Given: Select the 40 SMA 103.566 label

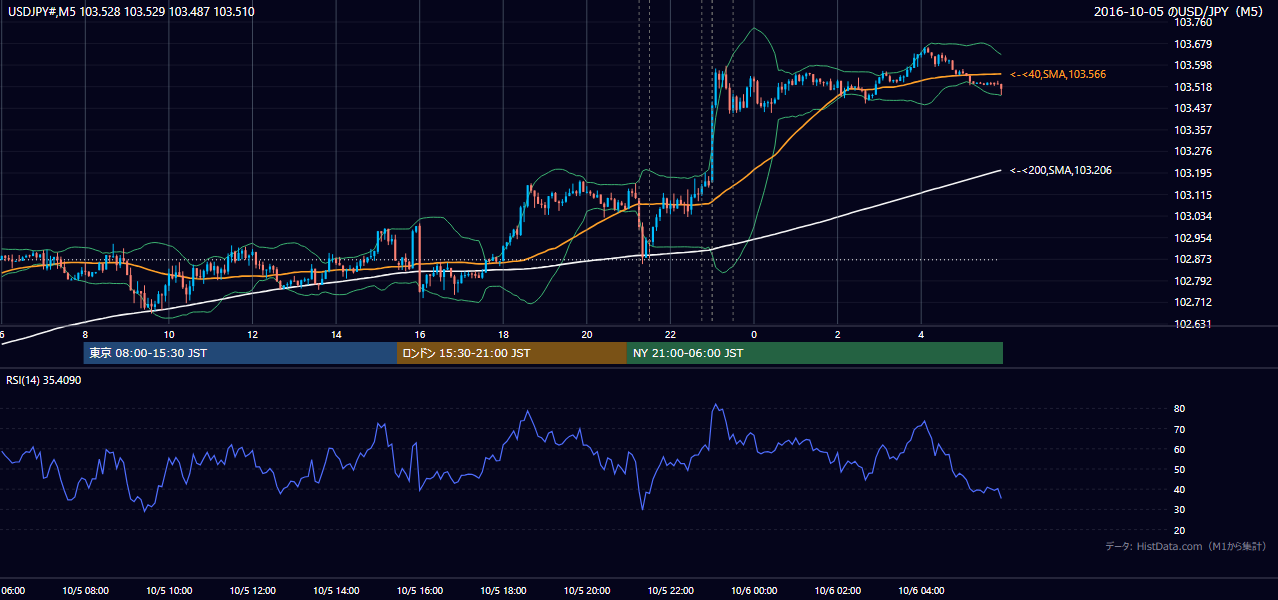Looking at the screenshot, I should tap(1058, 74).
